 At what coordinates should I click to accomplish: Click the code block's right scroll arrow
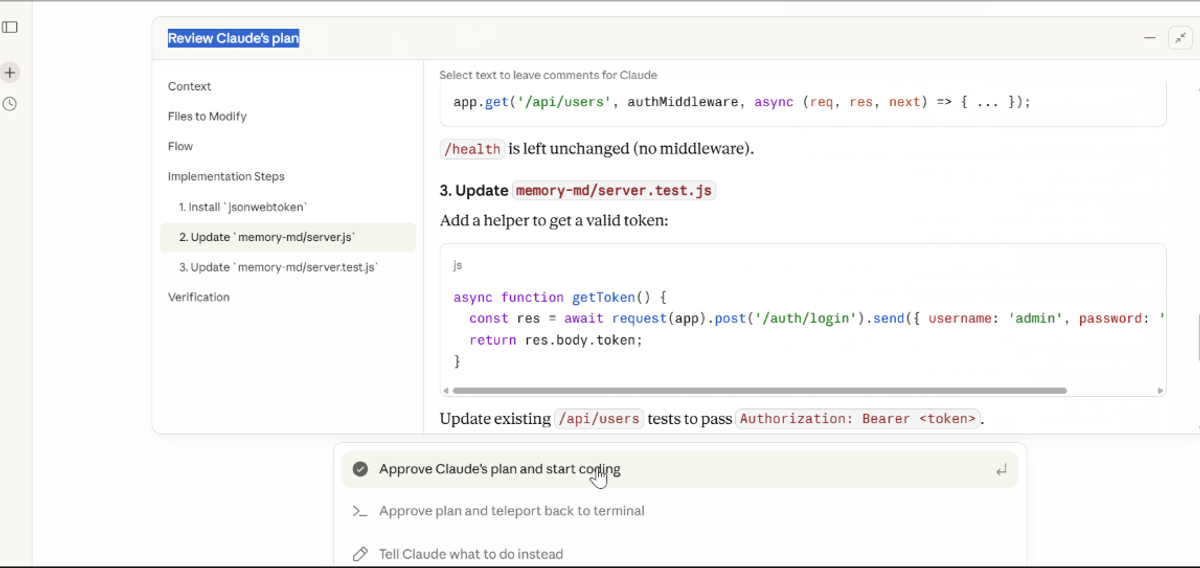(x=1160, y=391)
